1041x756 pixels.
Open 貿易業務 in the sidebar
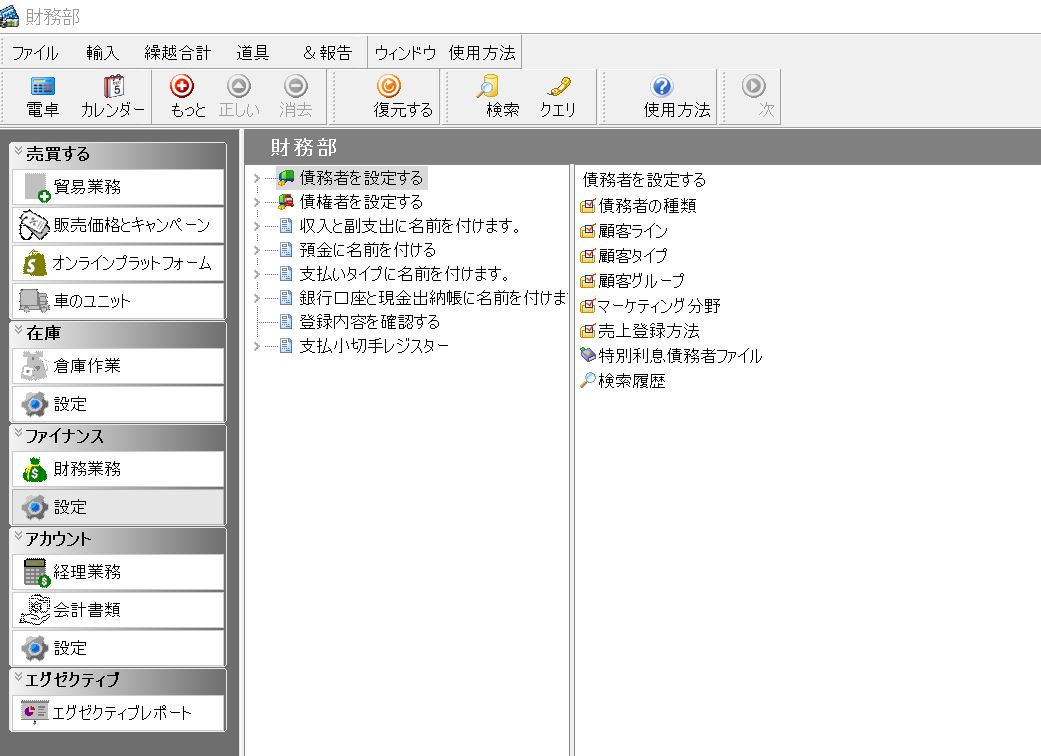click(118, 187)
